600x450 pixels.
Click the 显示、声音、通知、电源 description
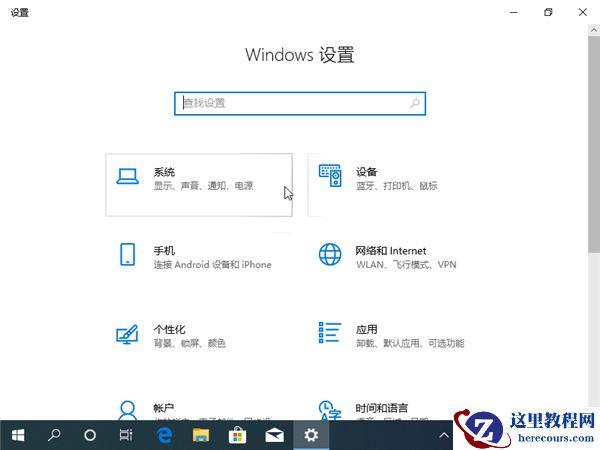point(203,186)
